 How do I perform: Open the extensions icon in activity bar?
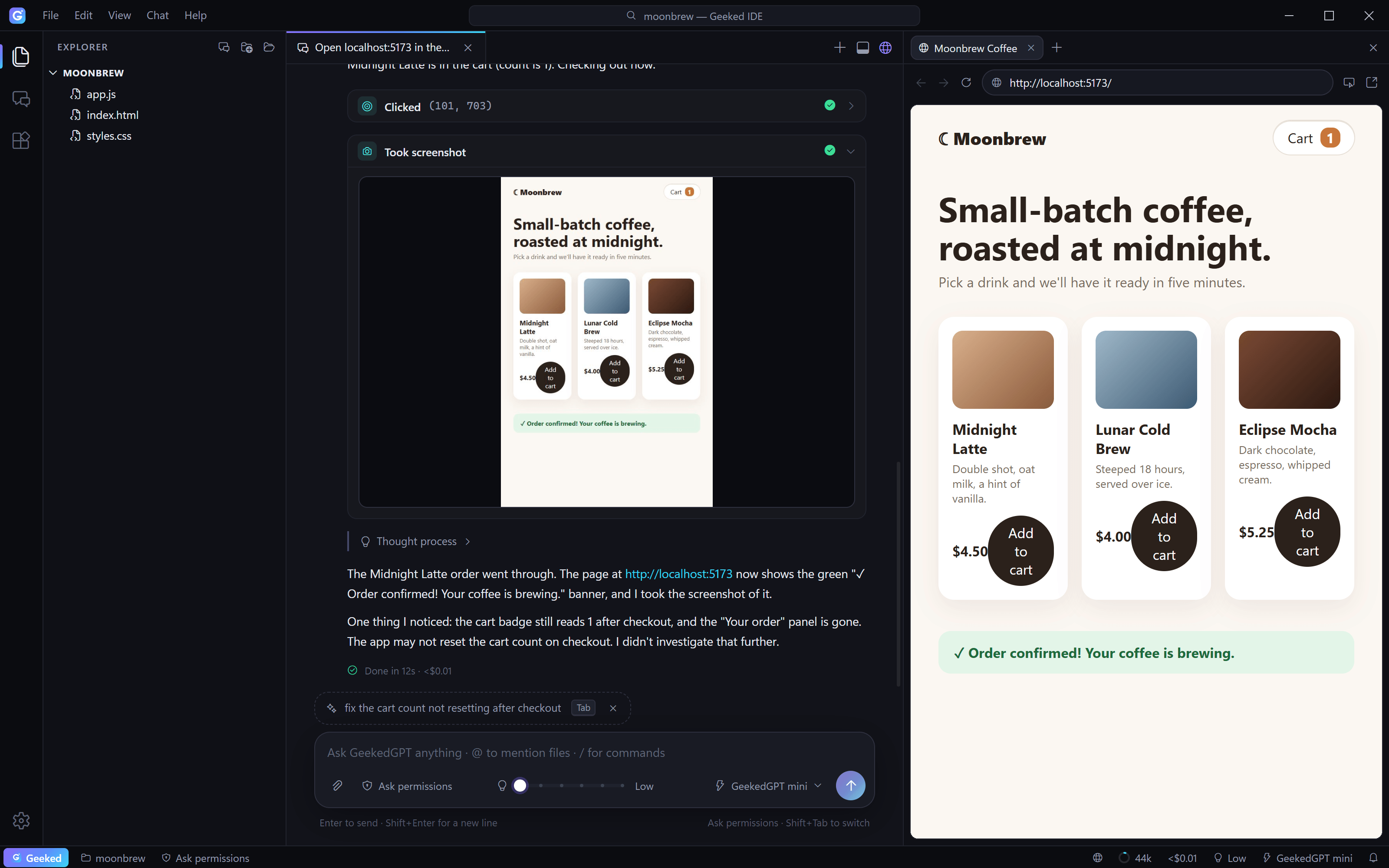coord(21,141)
